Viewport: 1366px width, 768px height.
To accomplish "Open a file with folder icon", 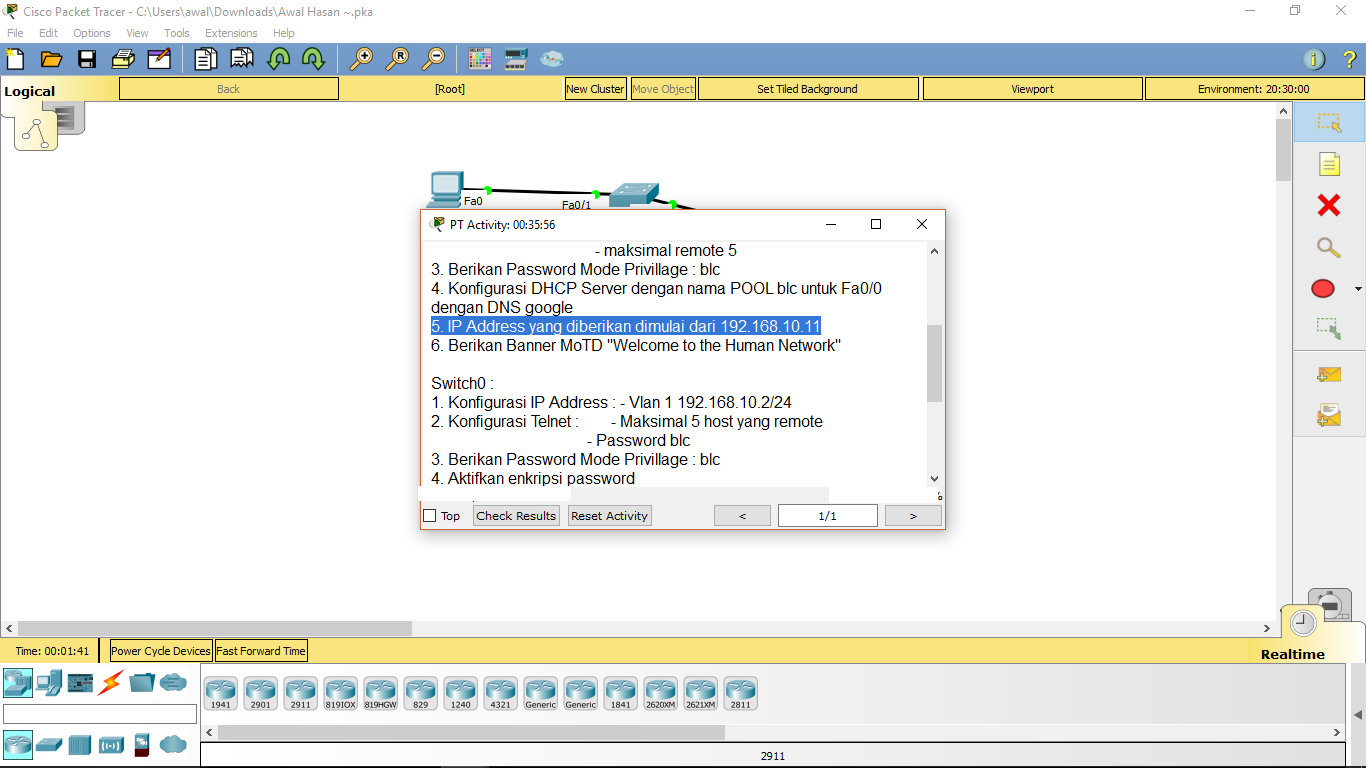I will [x=51, y=59].
